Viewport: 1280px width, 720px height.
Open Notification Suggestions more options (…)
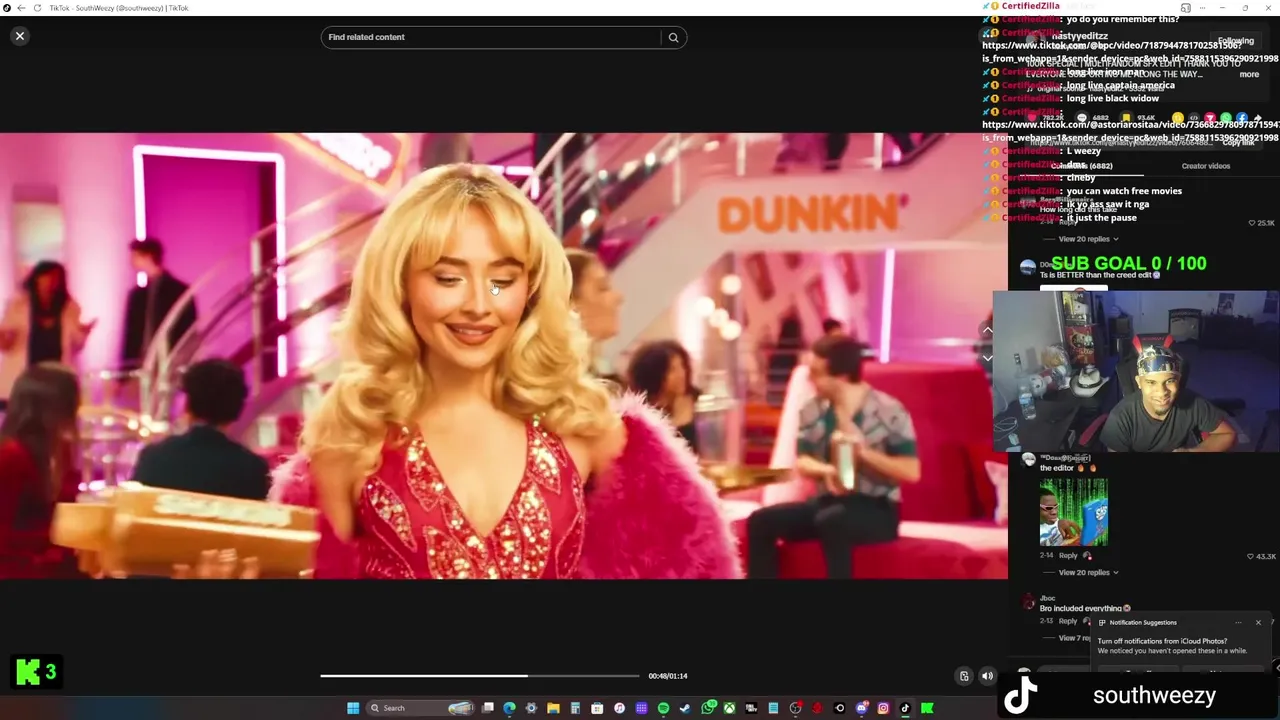pyautogui.click(x=1238, y=622)
